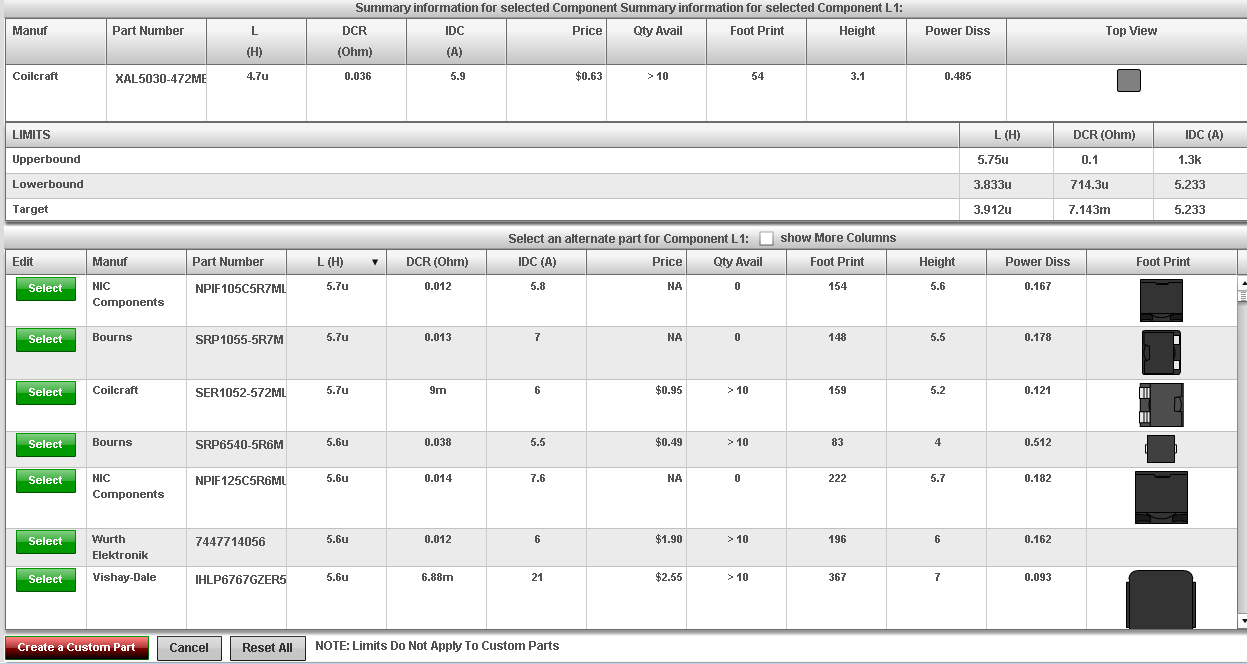
Task: Select the Bourns SRP1055-5R7M inductor
Action: tap(45, 339)
